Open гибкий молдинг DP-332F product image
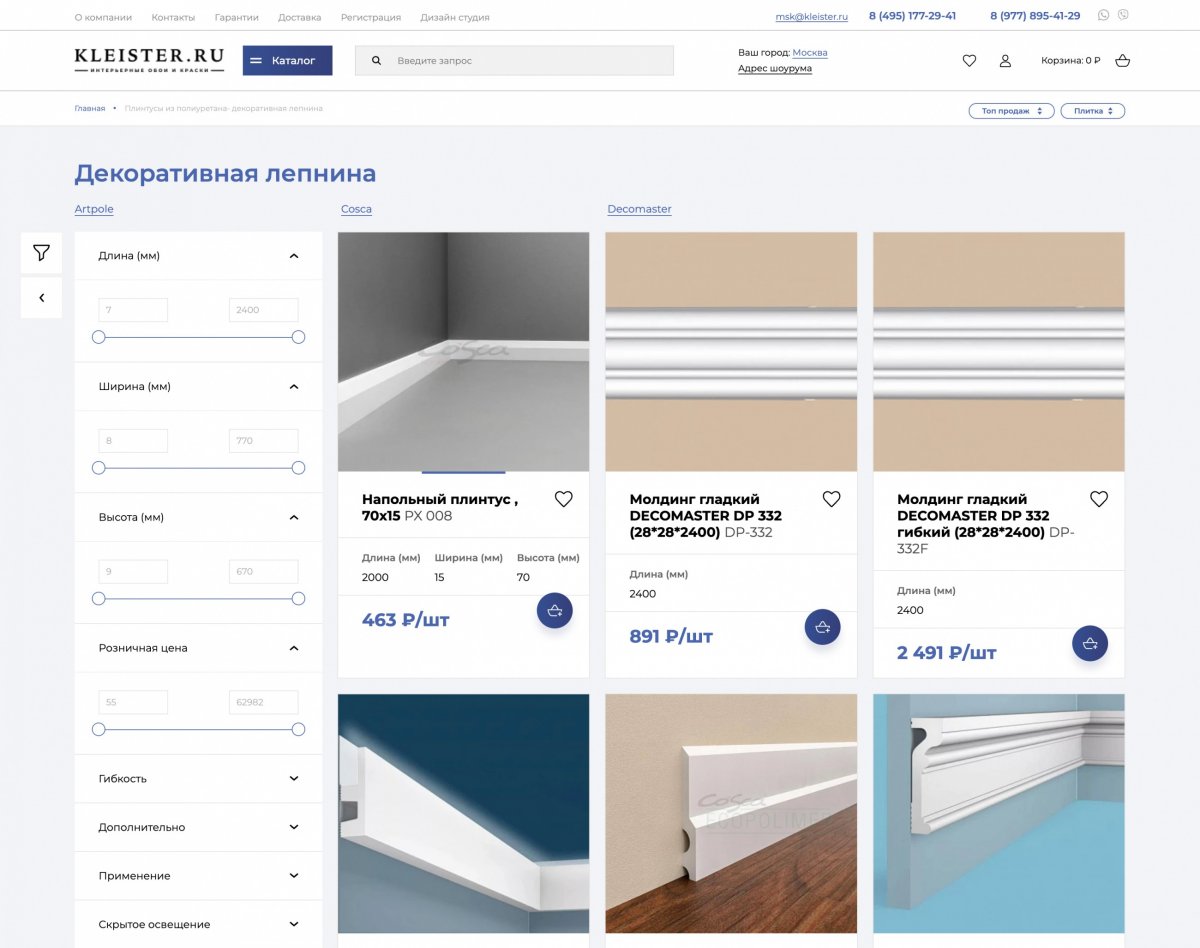Screen dimensions: 1200x948 click(999, 352)
